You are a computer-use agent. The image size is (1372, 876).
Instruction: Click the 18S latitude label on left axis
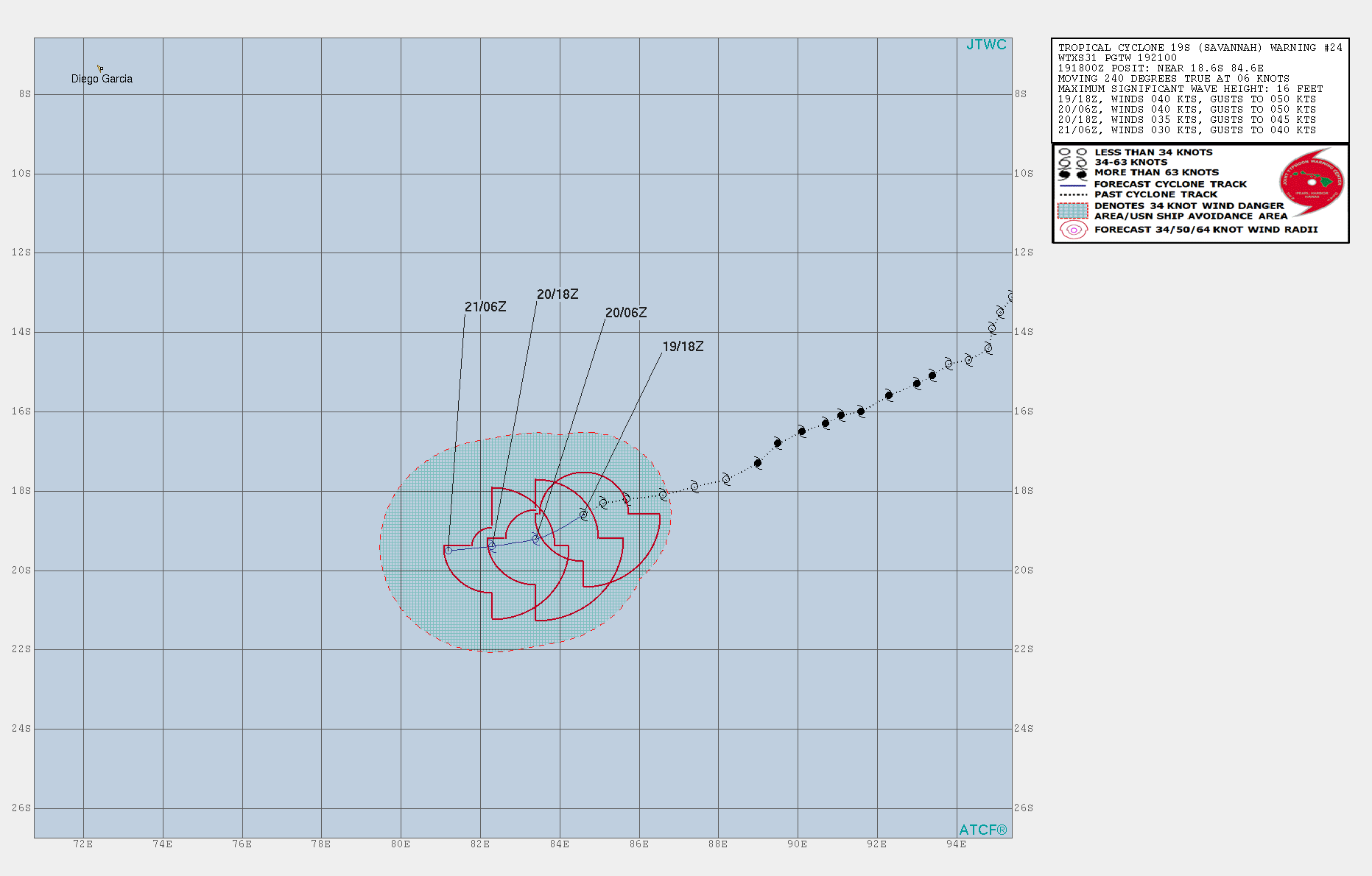[x=22, y=491]
